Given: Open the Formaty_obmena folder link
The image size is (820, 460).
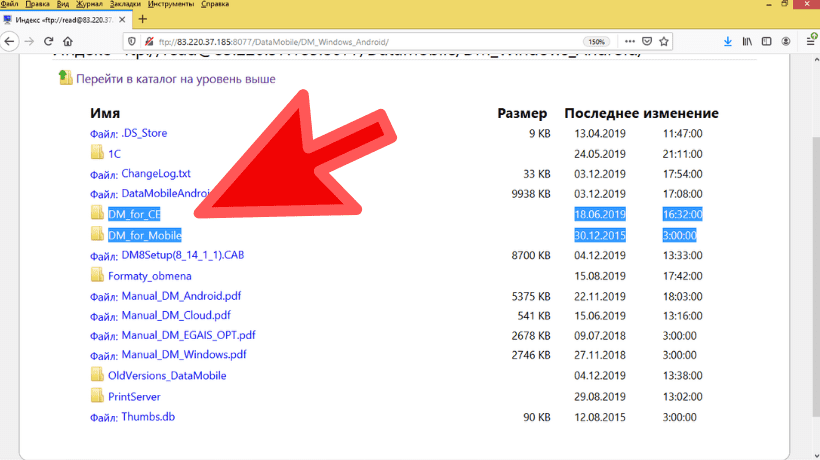Looking at the screenshot, I should (x=150, y=276).
